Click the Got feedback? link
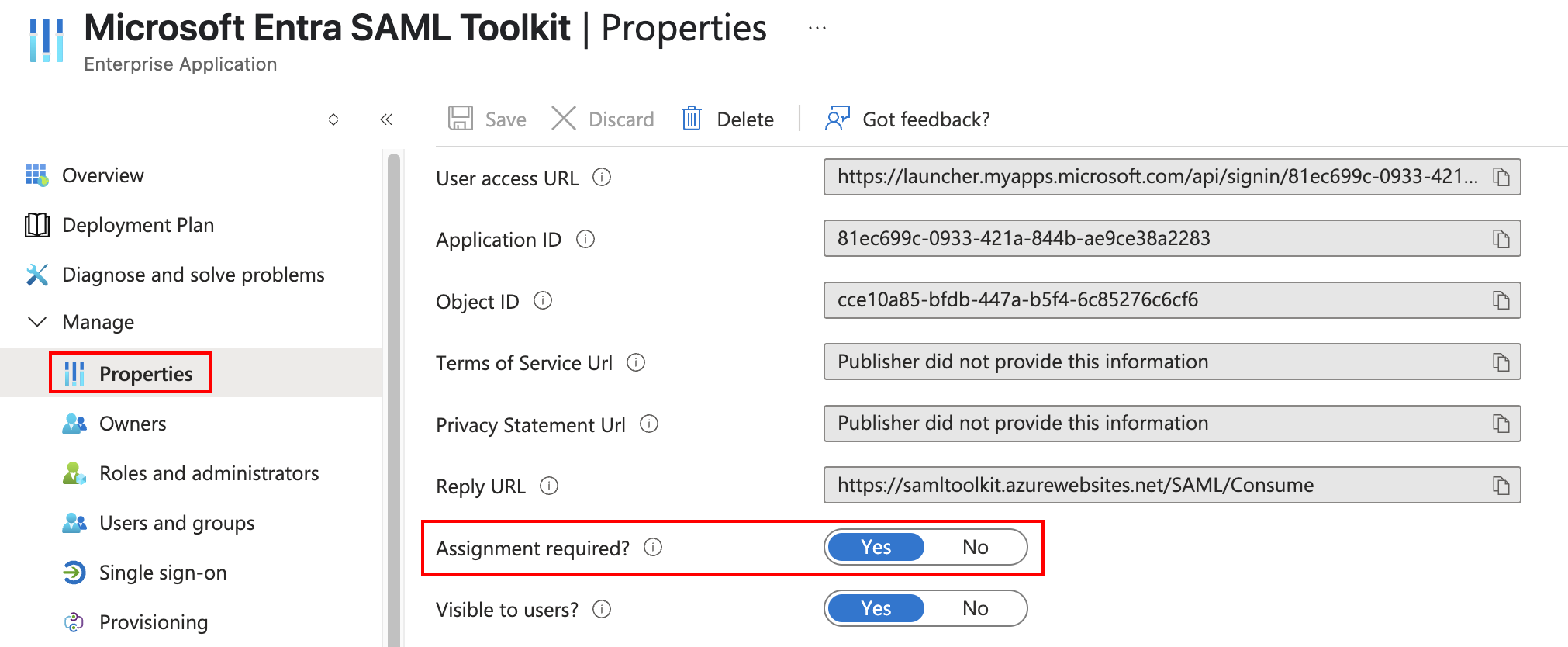Viewport: 1568px width, 647px height. coord(926,119)
